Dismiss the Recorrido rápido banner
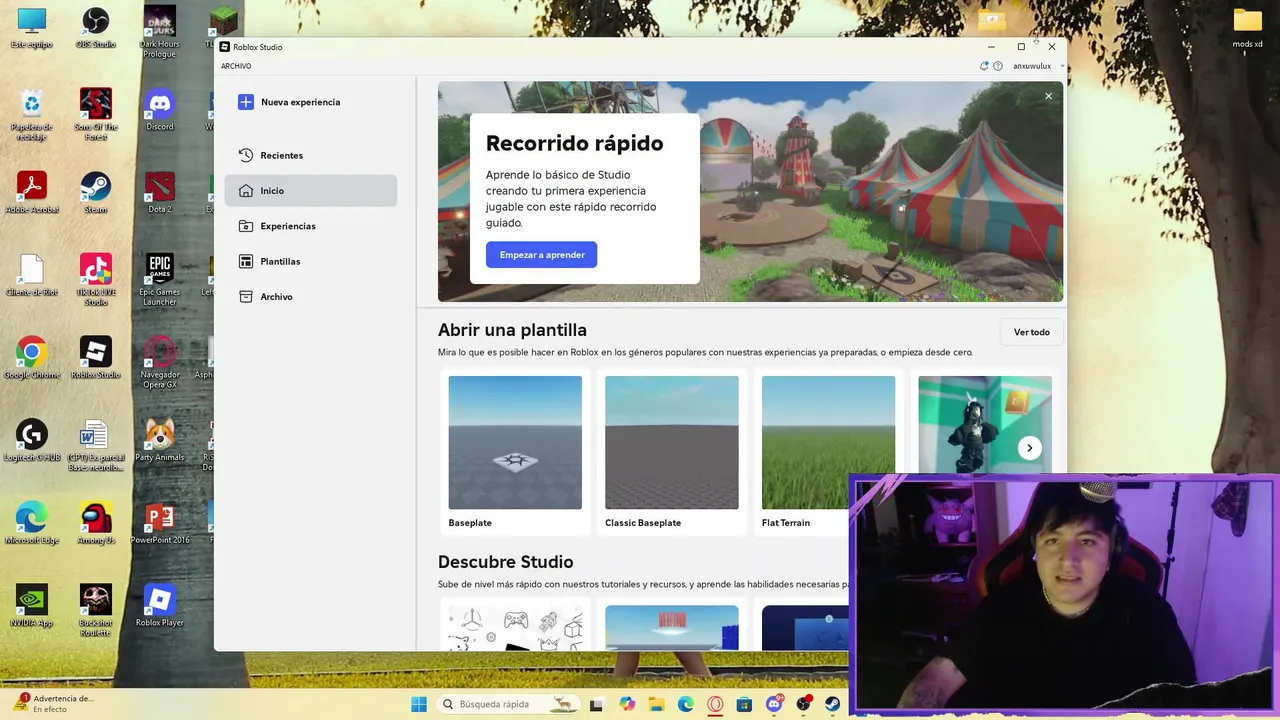 pos(1048,96)
